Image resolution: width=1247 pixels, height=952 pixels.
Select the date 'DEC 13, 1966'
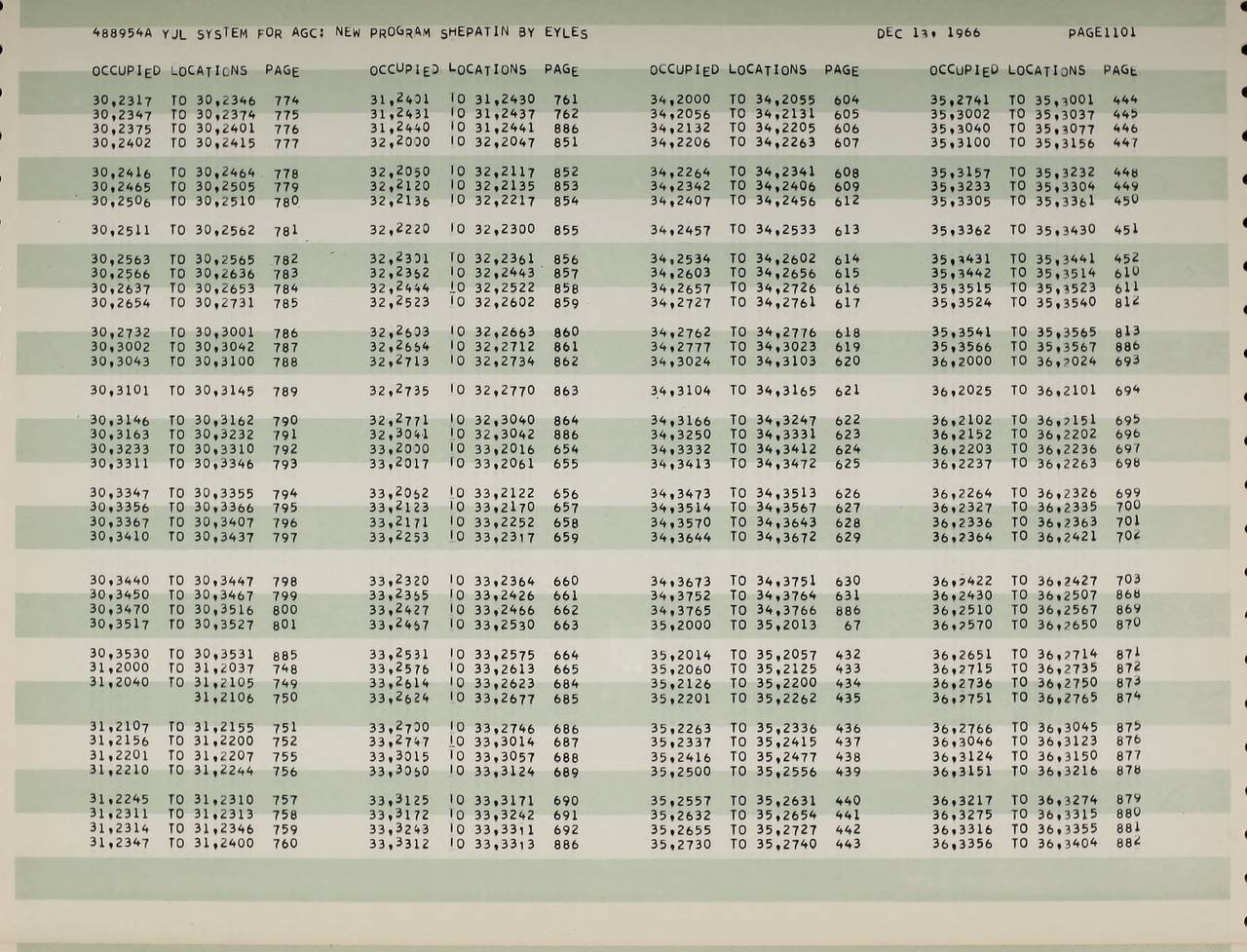928,32
